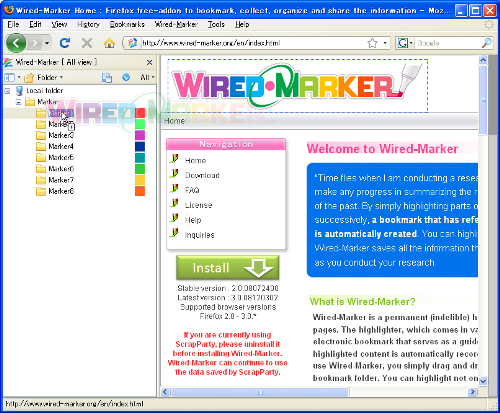Focus the Google search box
The width and height of the screenshot is (500, 413).
point(448,43)
